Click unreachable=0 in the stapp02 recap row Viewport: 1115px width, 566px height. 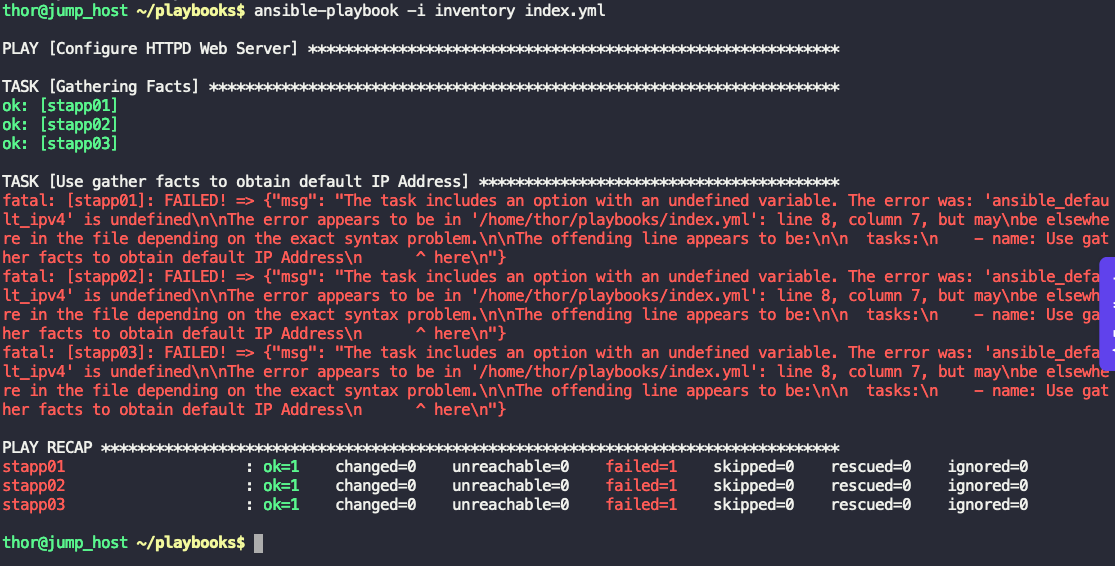point(510,486)
